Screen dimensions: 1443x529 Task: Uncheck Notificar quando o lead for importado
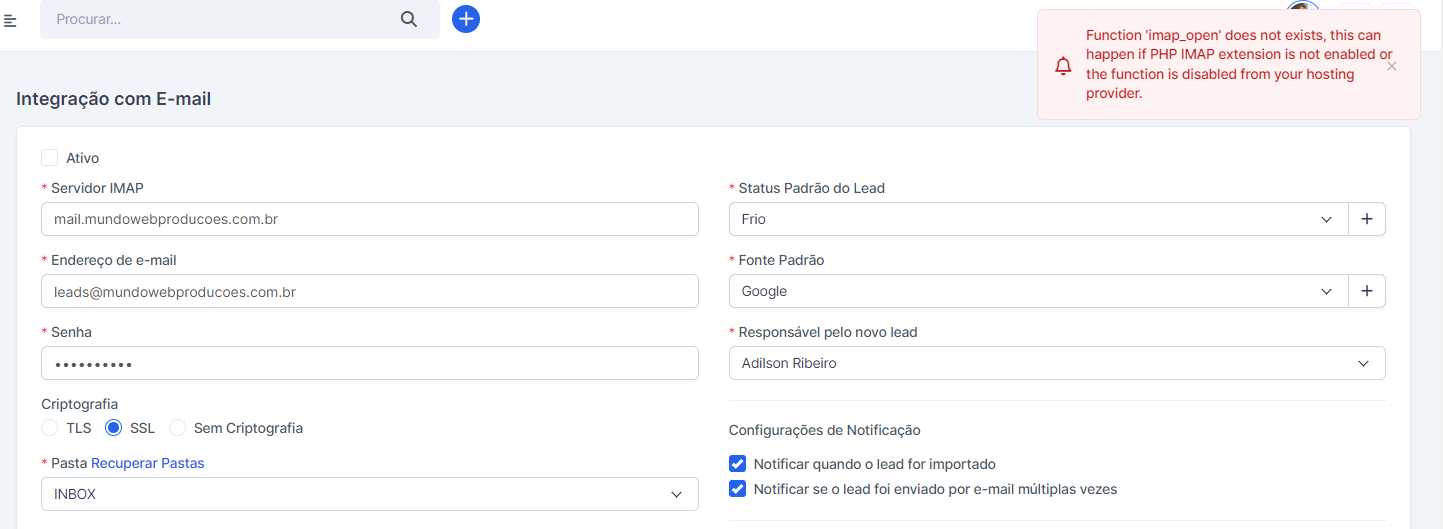738,464
